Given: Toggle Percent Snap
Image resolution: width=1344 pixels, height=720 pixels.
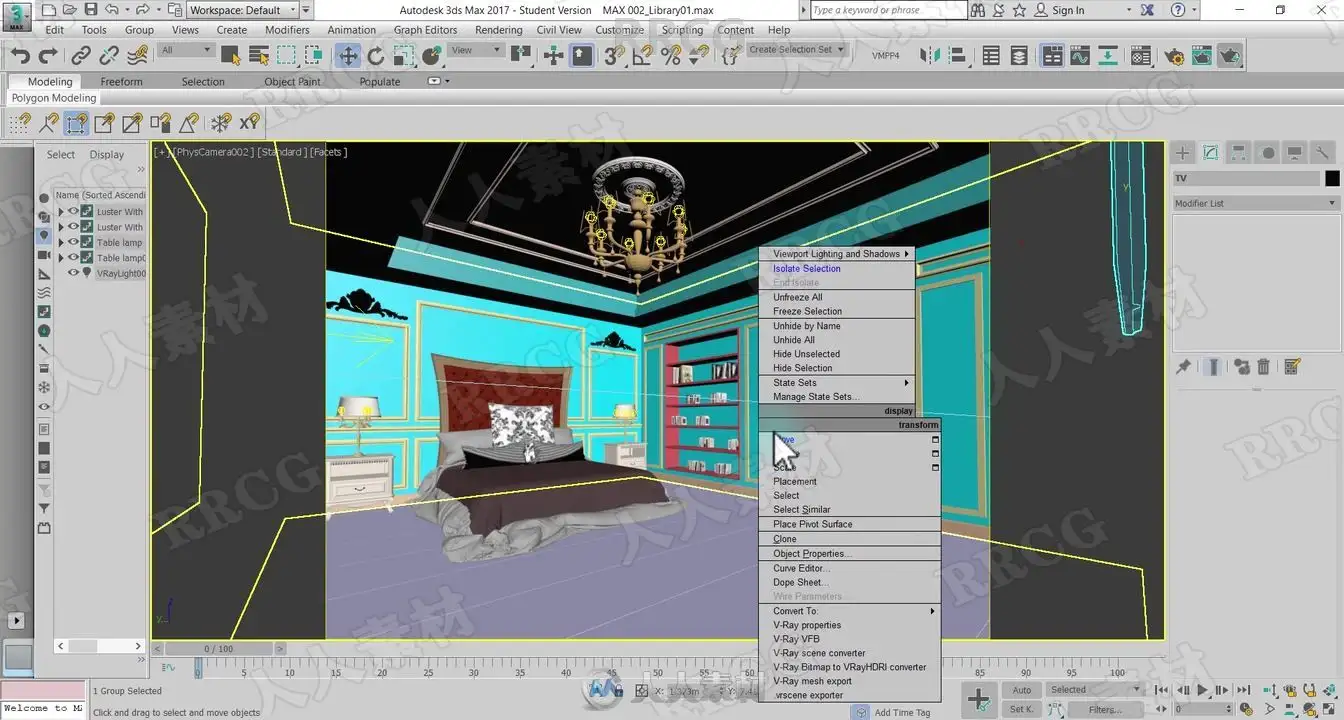Looking at the screenshot, I should (x=671, y=56).
